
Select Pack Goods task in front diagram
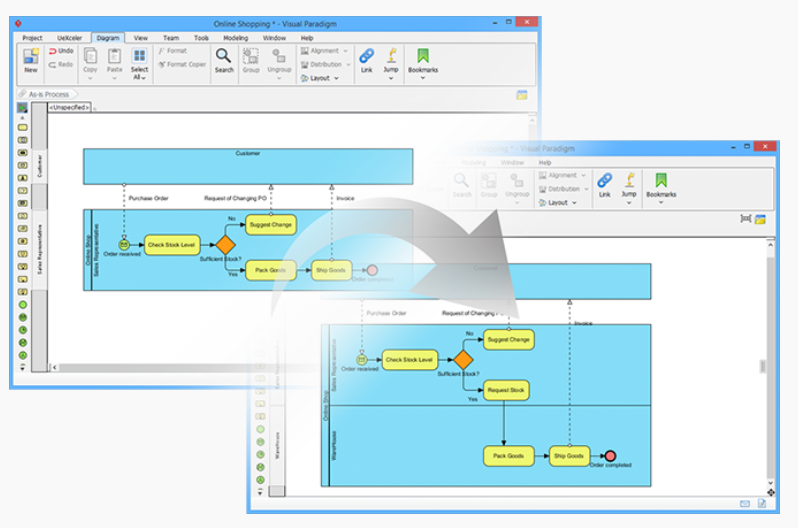click(508, 456)
